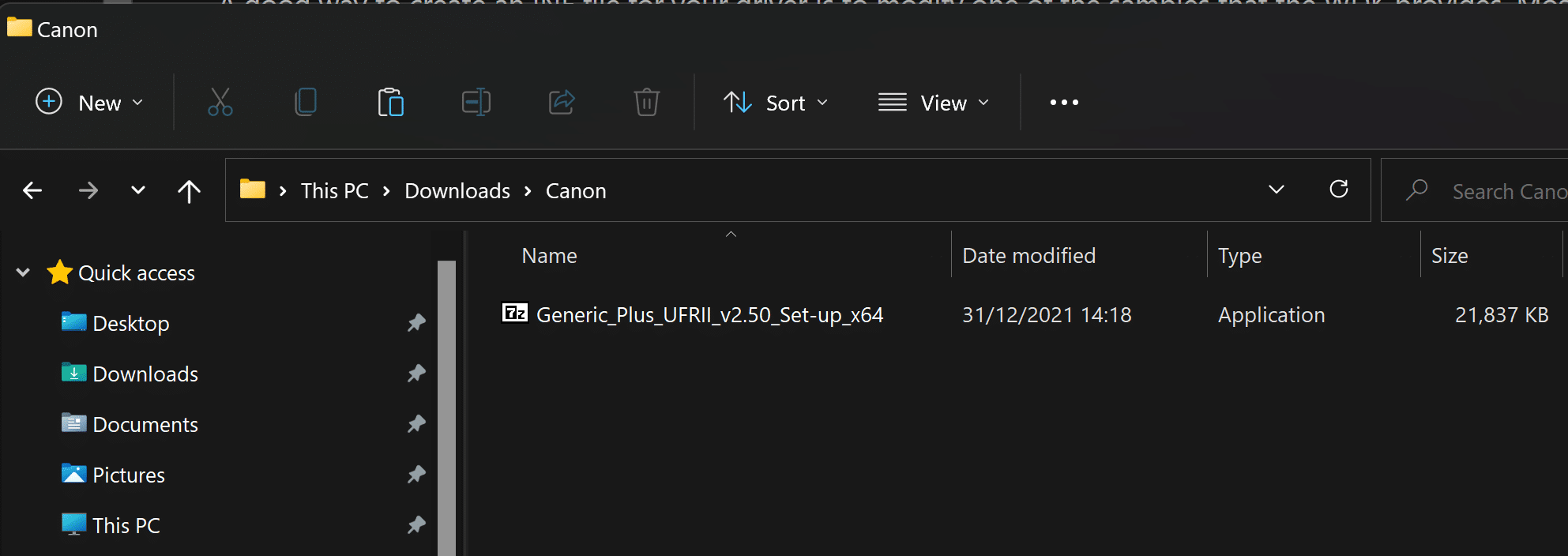Viewport: 1568px width, 556px height.
Task: Open the View options dropdown
Action: (x=934, y=102)
